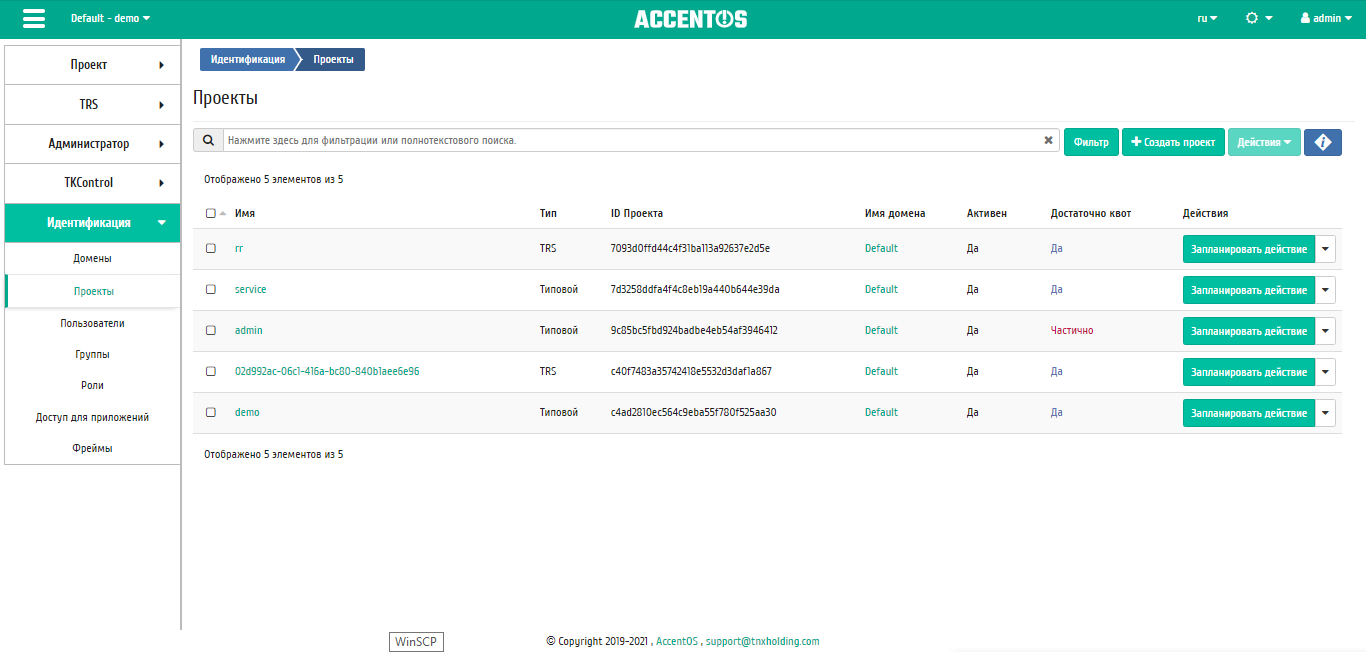Viewport: 1366px width, 652px height.
Task: Open the Пользователи menu item
Action: click(92, 323)
